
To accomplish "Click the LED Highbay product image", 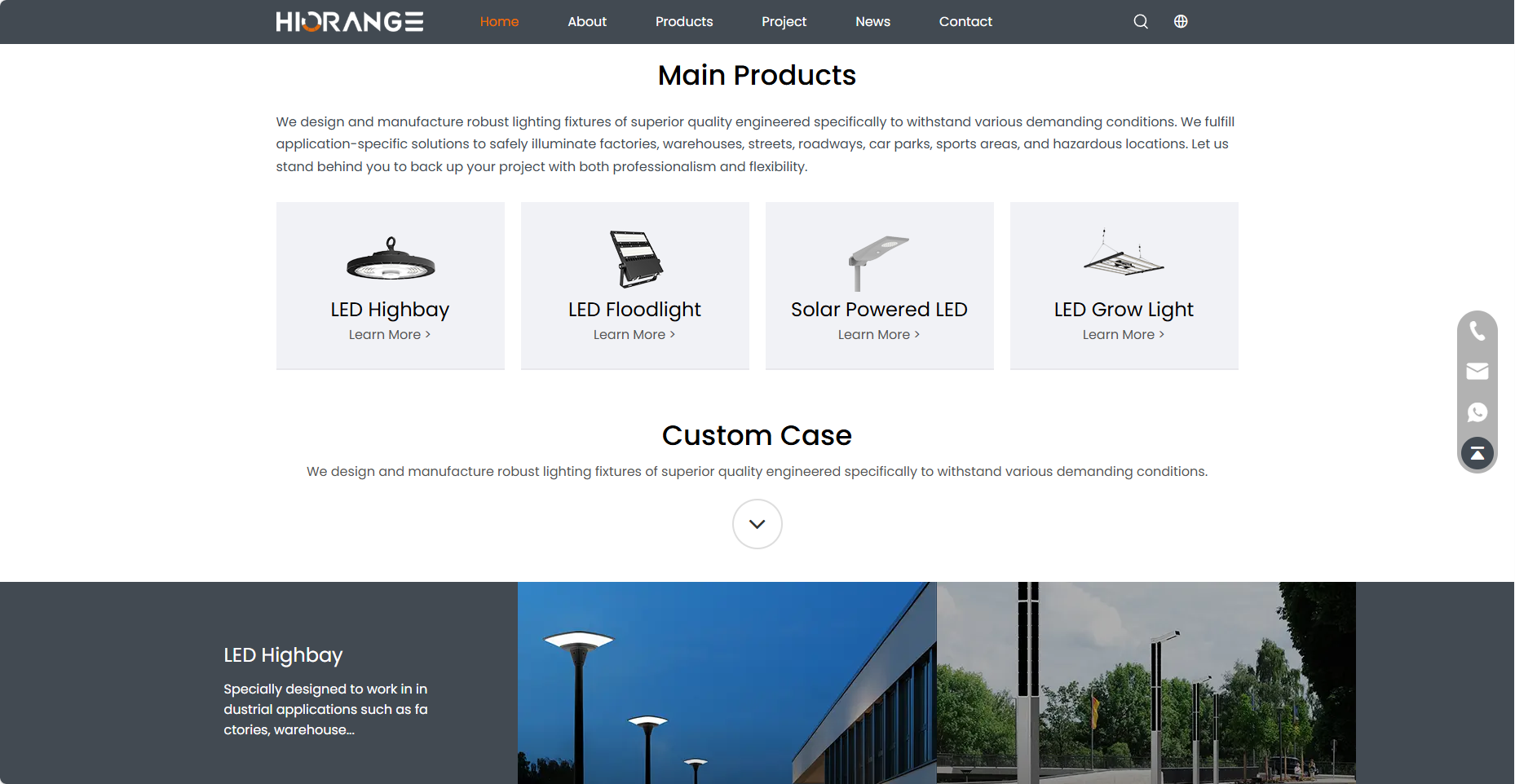I will [391, 260].
